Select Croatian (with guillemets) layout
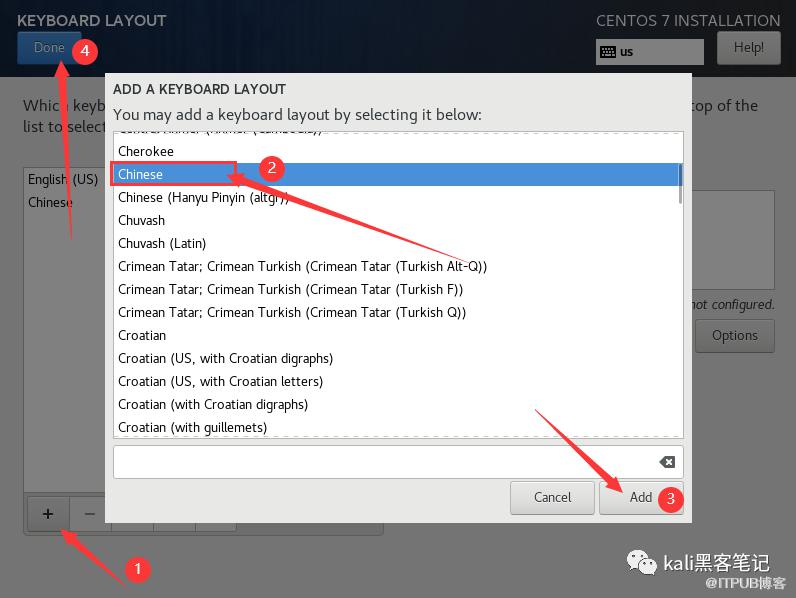This screenshot has height=598, width=796. click(x=399, y=427)
